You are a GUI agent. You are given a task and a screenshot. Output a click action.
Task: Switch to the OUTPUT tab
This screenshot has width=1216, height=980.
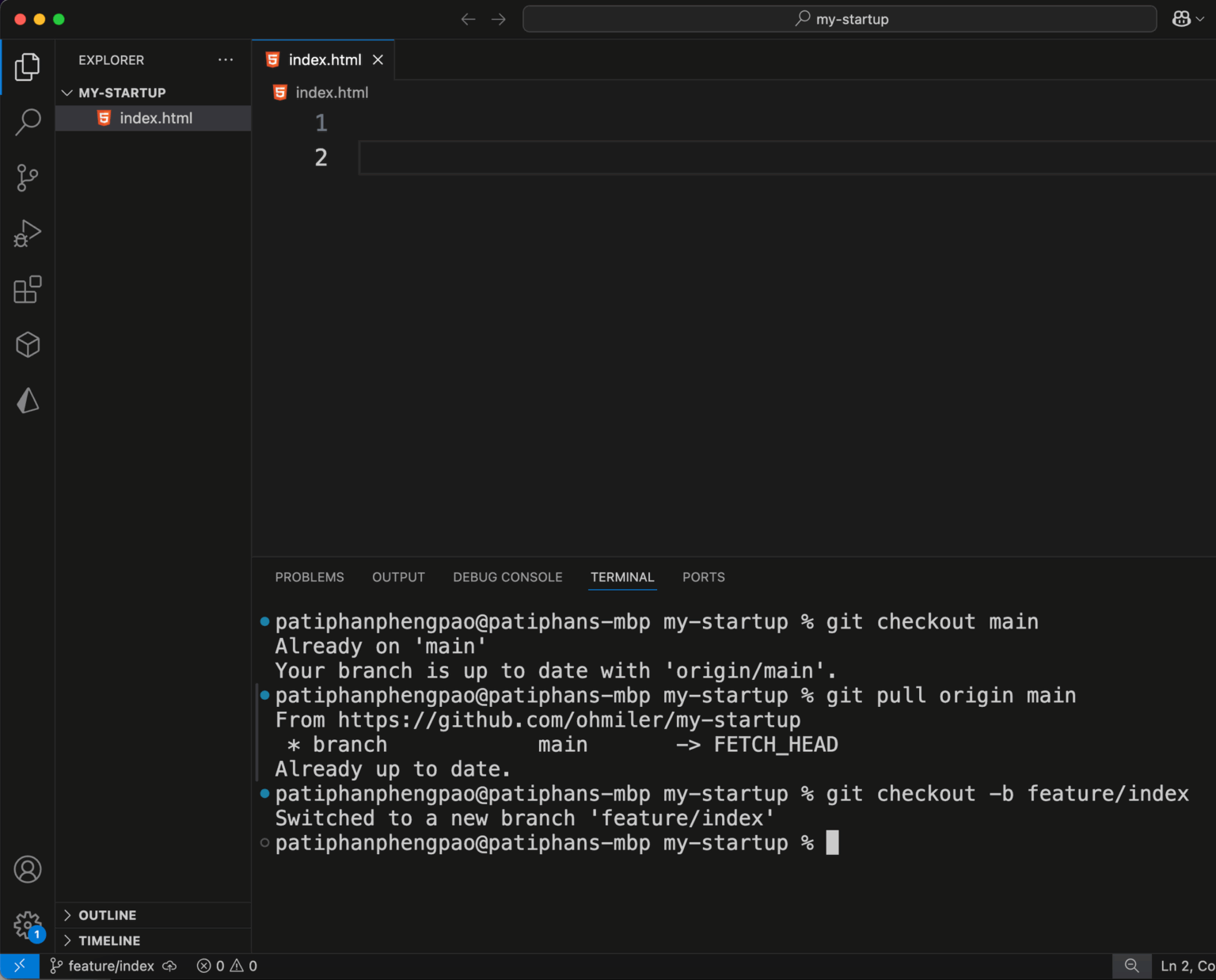pos(398,577)
